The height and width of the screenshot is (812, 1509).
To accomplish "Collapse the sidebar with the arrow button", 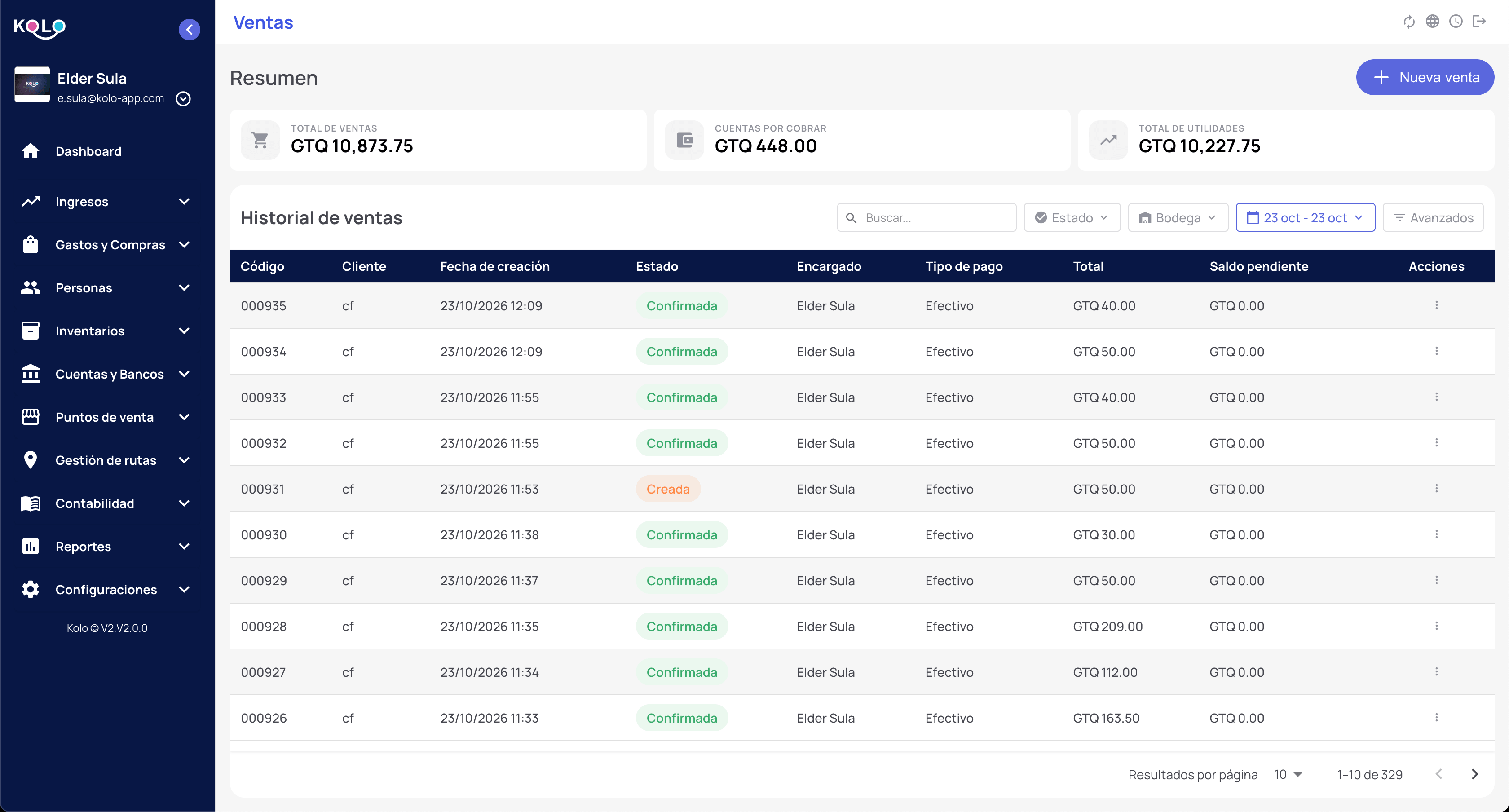I will (189, 29).
